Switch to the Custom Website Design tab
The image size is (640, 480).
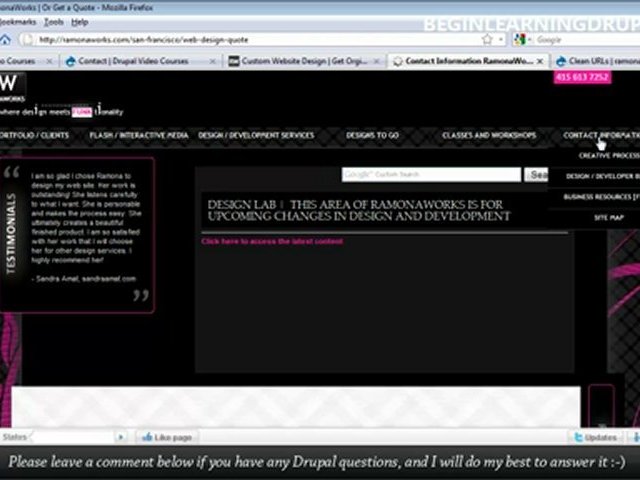tap(303, 61)
